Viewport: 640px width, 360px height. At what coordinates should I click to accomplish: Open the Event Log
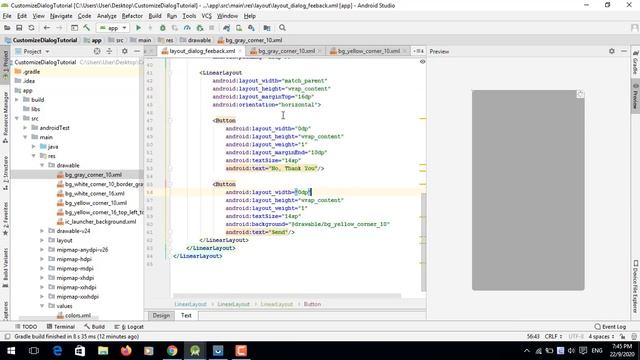[x=610, y=327]
